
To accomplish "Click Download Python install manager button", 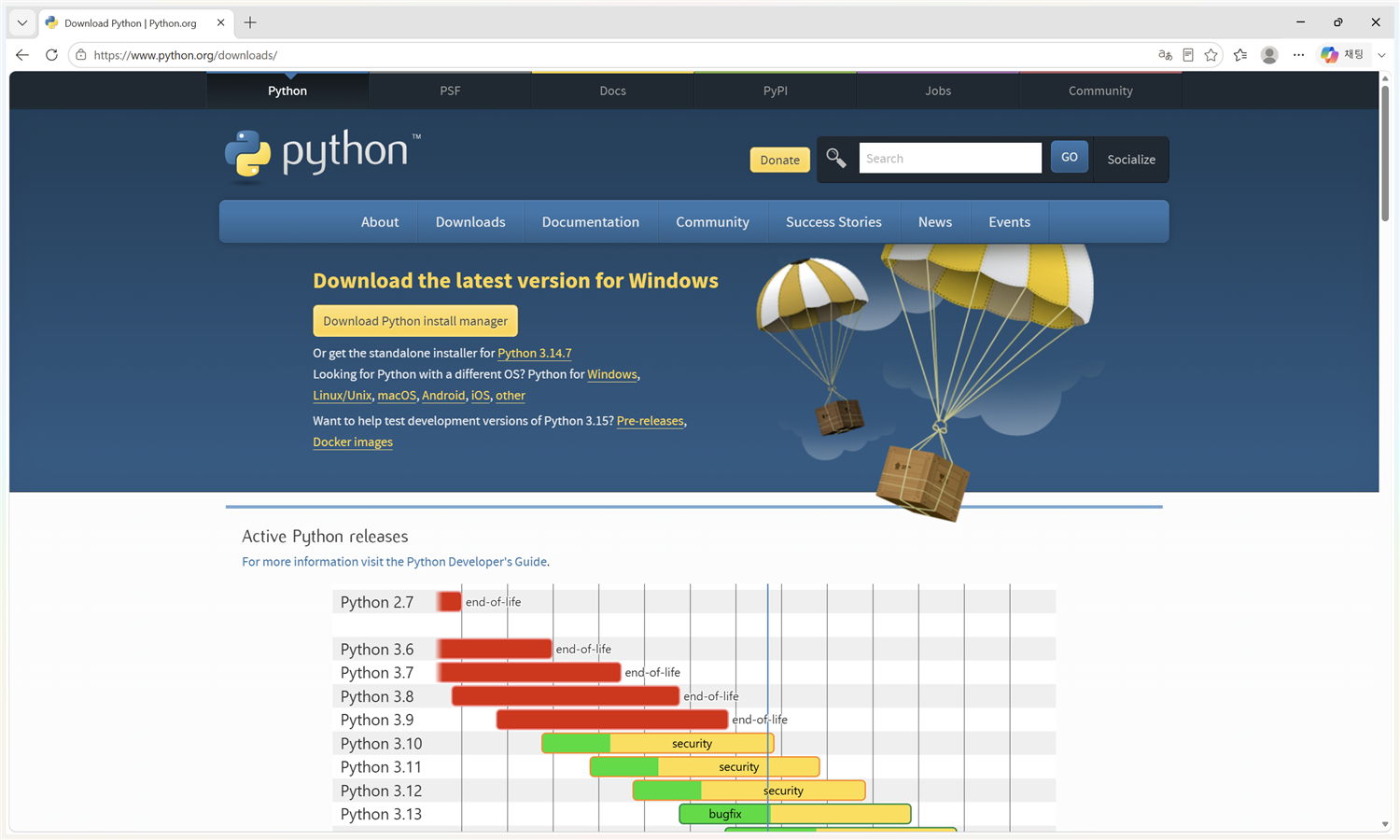I will (x=415, y=321).
